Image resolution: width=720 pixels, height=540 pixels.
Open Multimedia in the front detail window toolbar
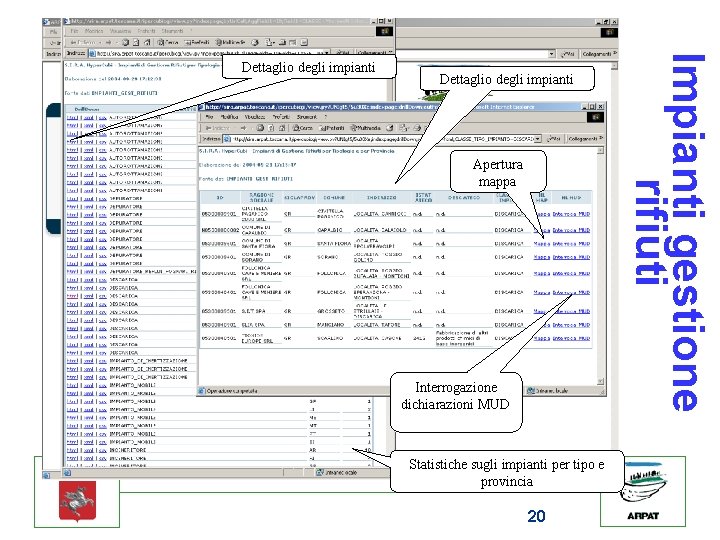366,128
